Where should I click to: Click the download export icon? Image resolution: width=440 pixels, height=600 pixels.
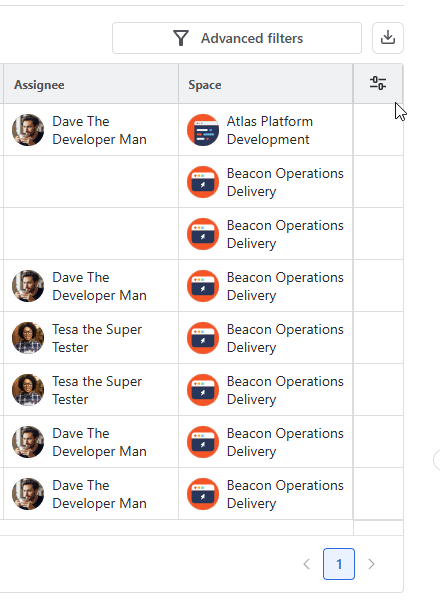388,38
